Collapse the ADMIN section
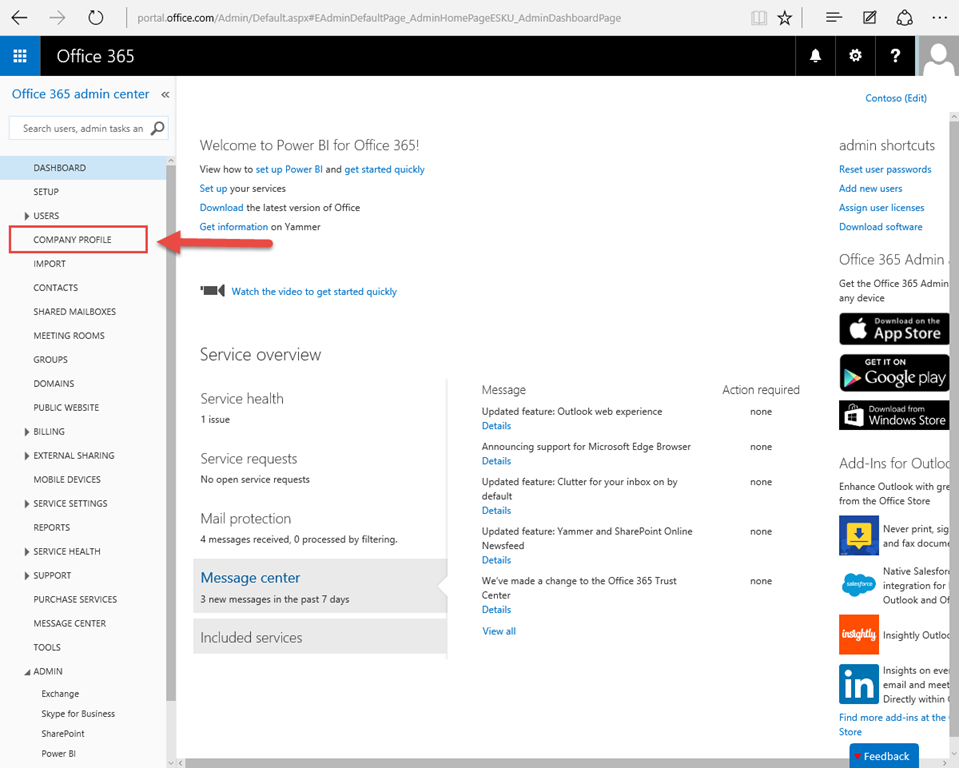This screenshot has width=959, height=768. (x=27, y=672)
